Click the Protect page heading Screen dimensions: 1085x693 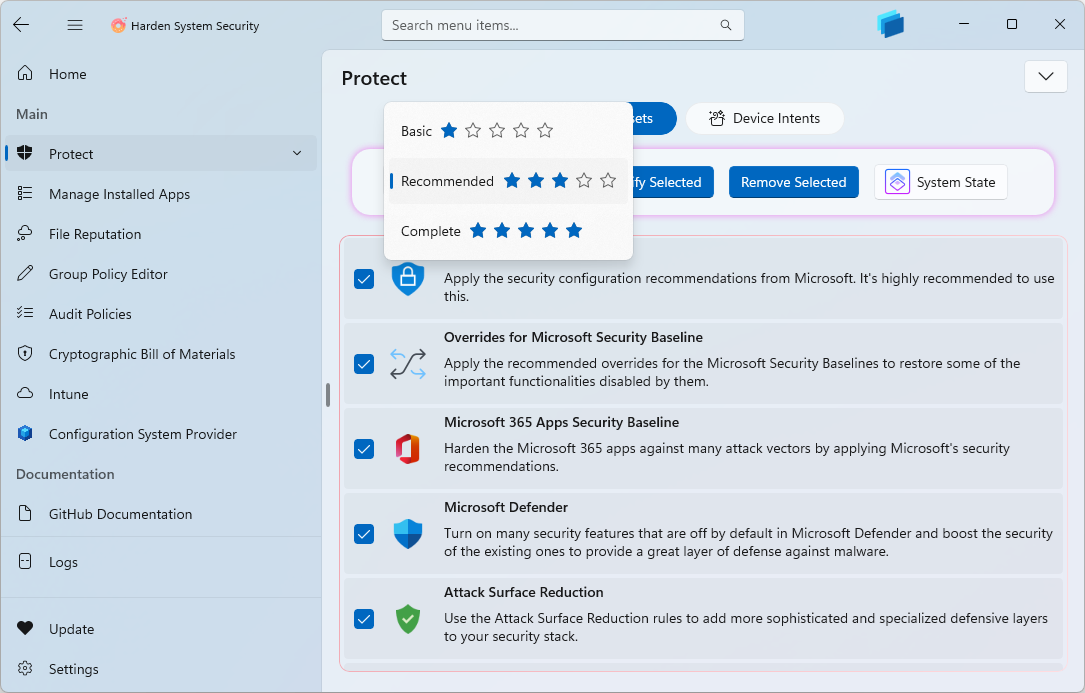tap(374, 78)
